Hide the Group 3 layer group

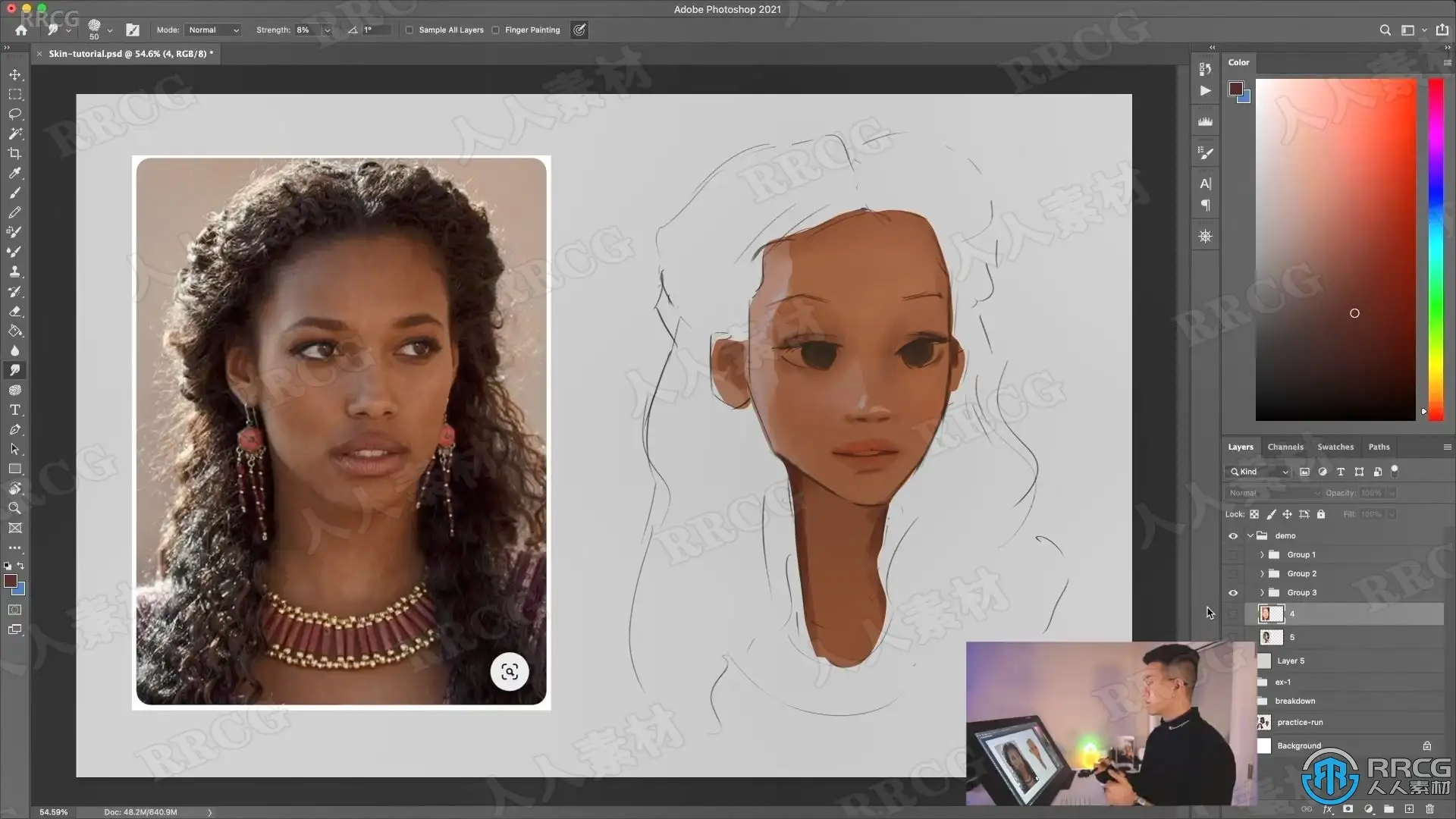(1233, 593)
